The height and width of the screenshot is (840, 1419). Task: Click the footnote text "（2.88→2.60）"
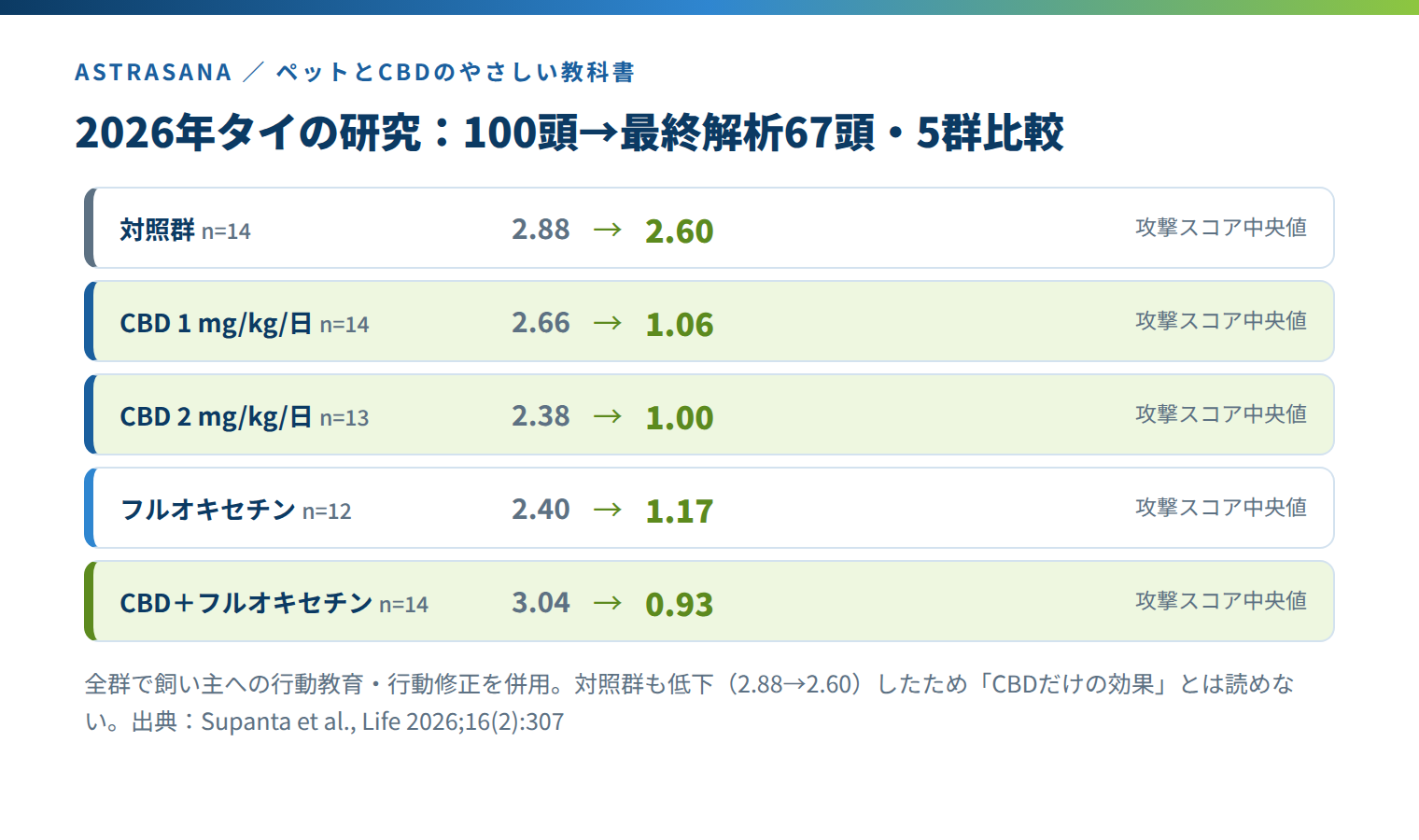pyautogui.click(x=794, y=684)
